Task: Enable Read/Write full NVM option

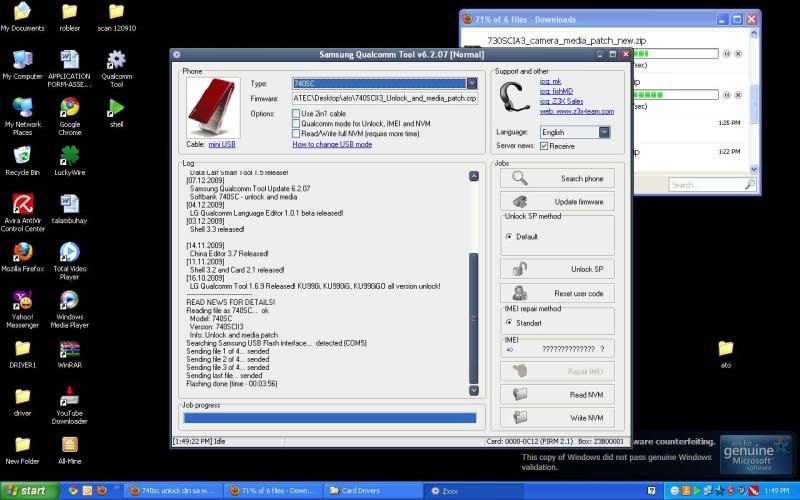Action: (x=296, y=134)
